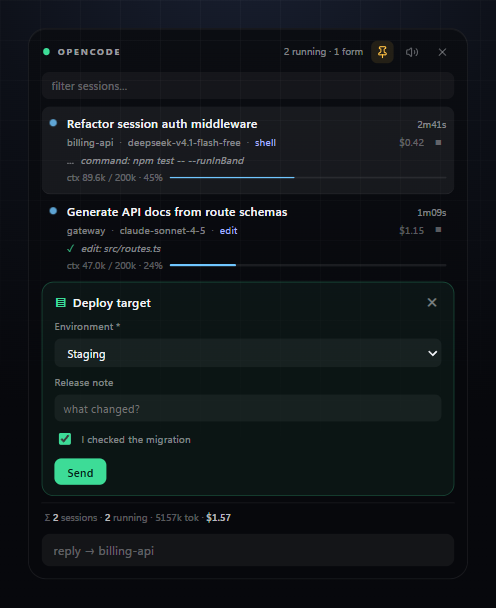Focus the Release note text field
496x608 pixels.
(248, 409)
